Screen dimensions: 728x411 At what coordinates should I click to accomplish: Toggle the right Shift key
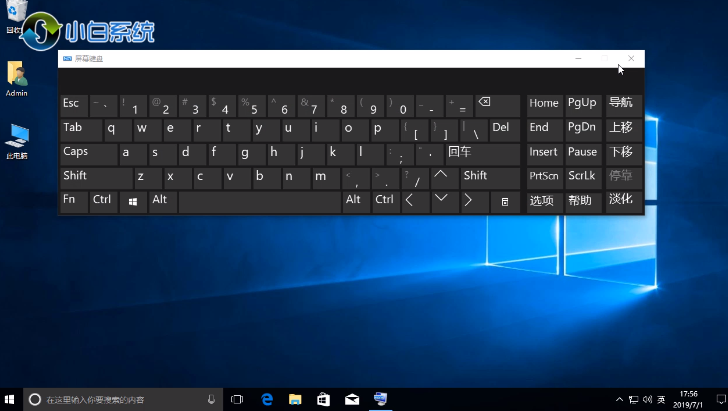(490, 178)
